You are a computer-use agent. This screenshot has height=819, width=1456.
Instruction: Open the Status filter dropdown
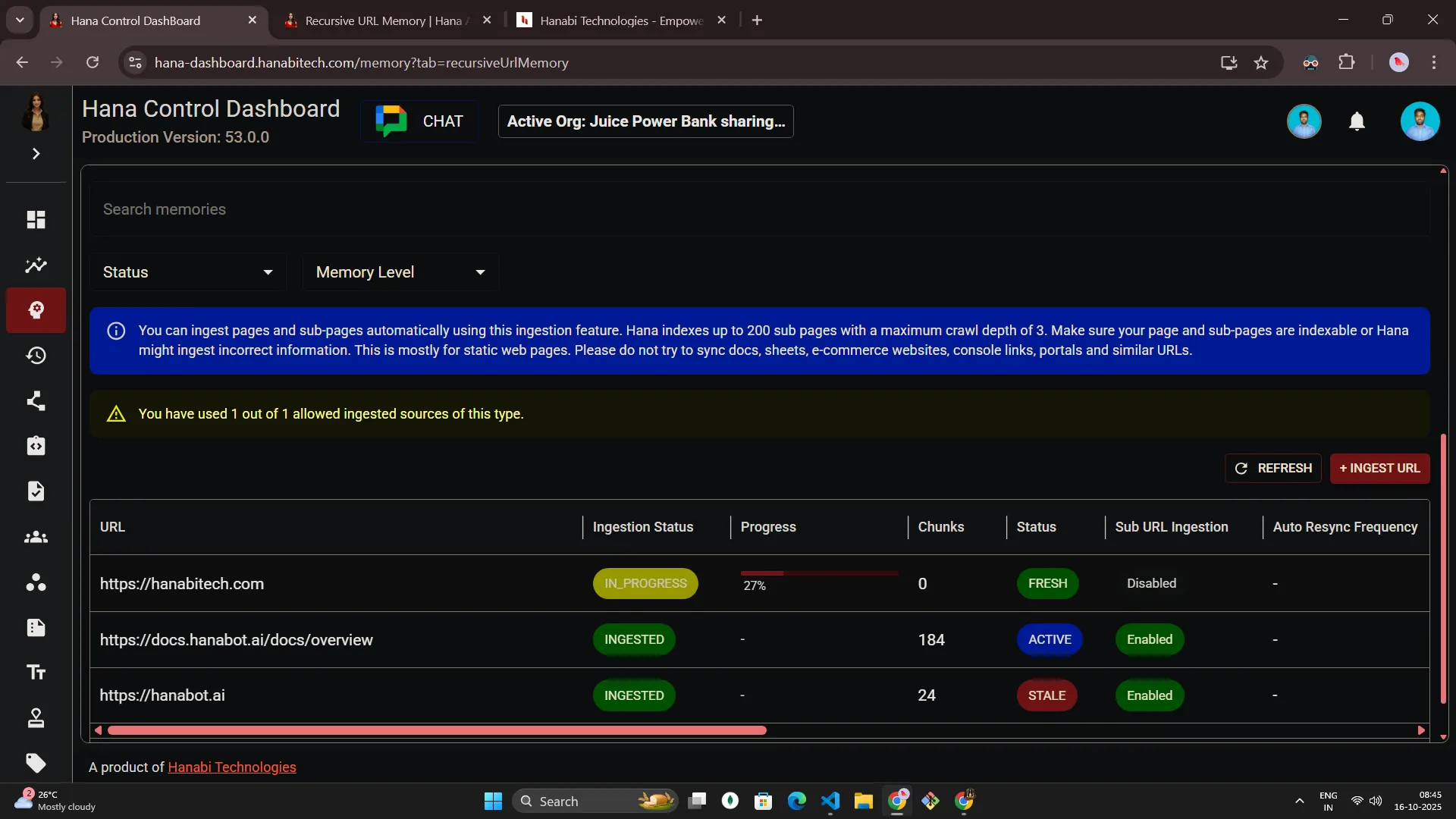point(187,272)
